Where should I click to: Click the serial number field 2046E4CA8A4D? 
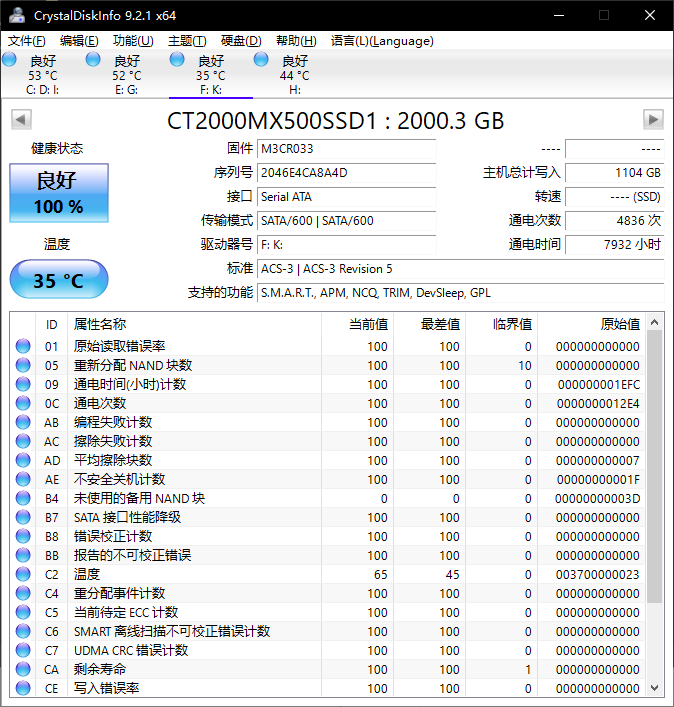(x=347, y=173)
